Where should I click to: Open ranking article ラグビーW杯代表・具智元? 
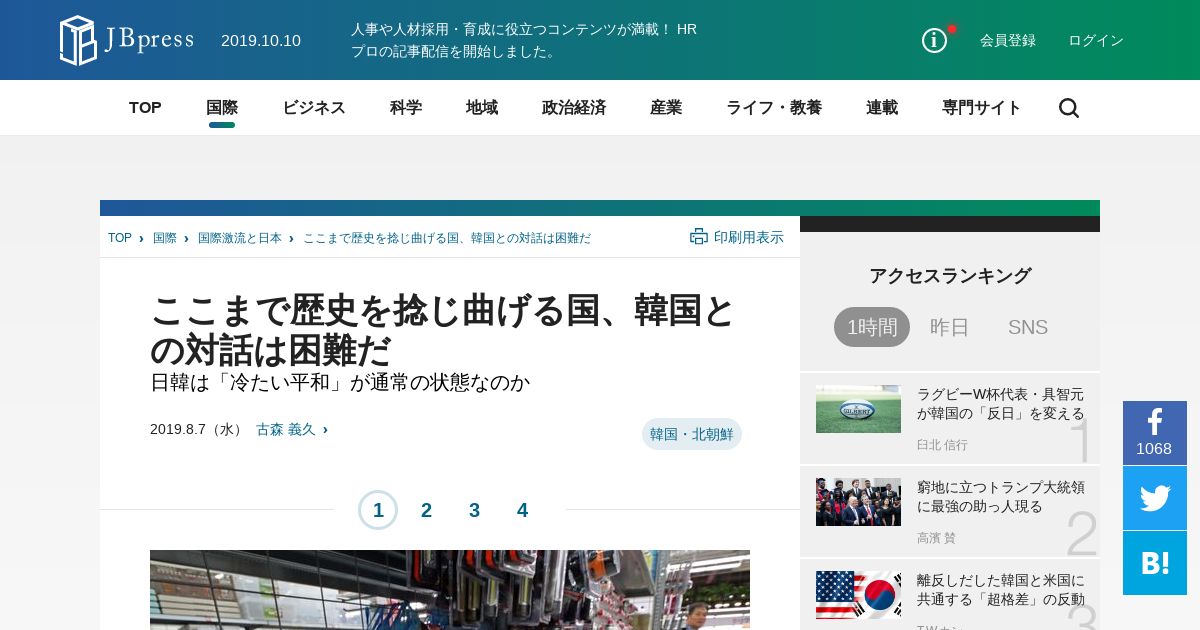(1001, 404)
